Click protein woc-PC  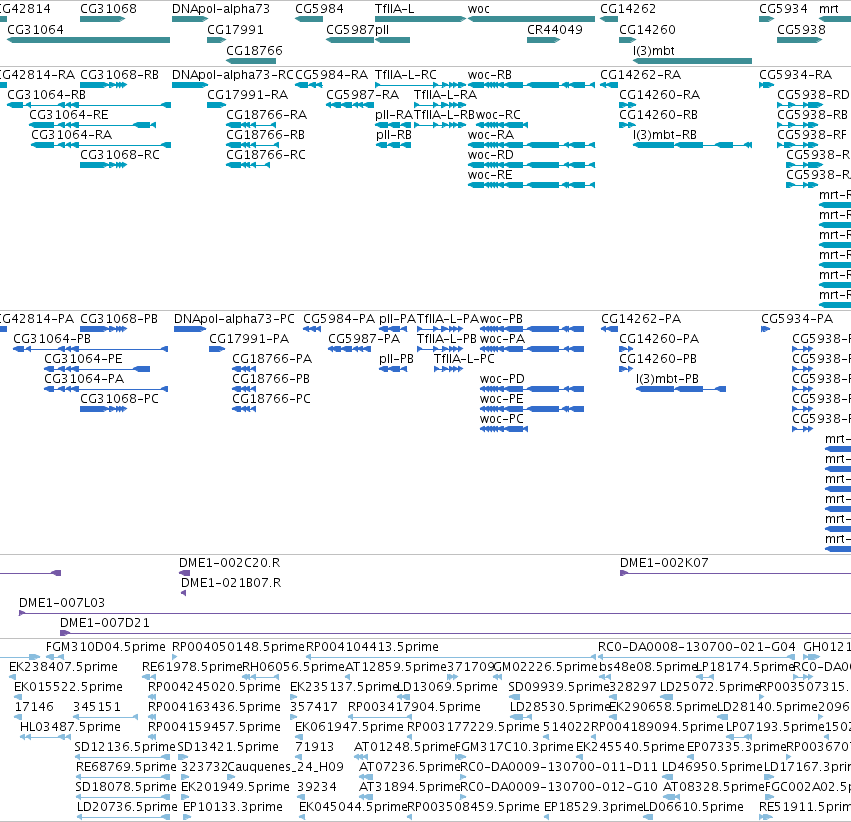pyautogui.click(x=504, y=430)
